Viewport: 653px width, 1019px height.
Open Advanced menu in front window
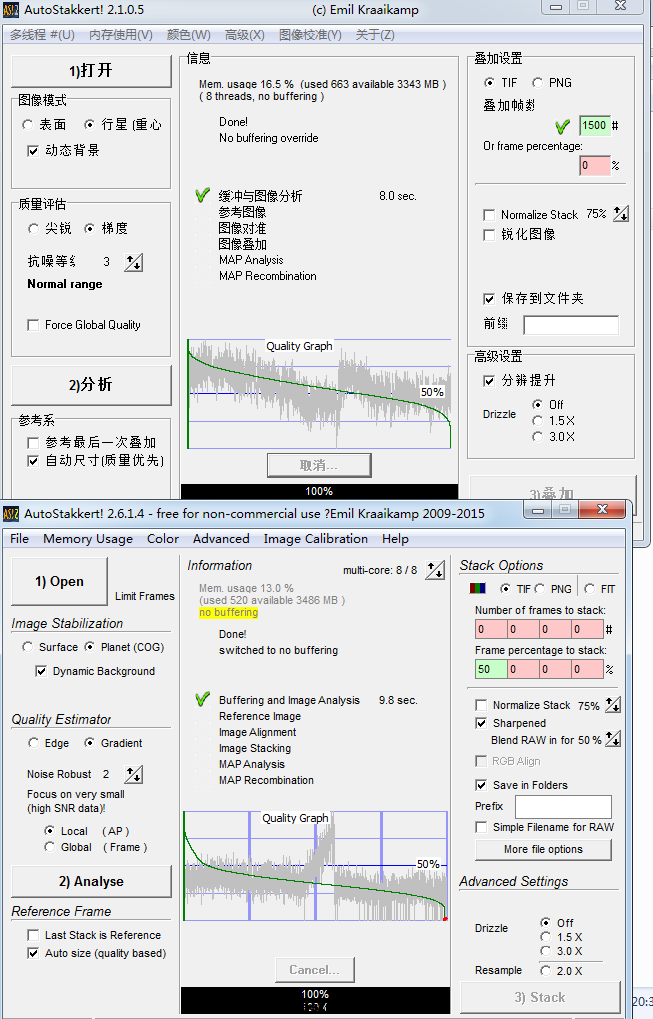(221, 538)
